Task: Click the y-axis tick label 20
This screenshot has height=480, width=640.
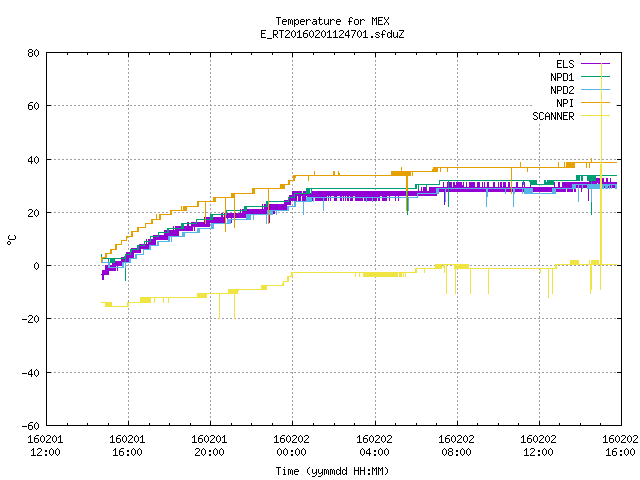Action: (x=33, y=213)
